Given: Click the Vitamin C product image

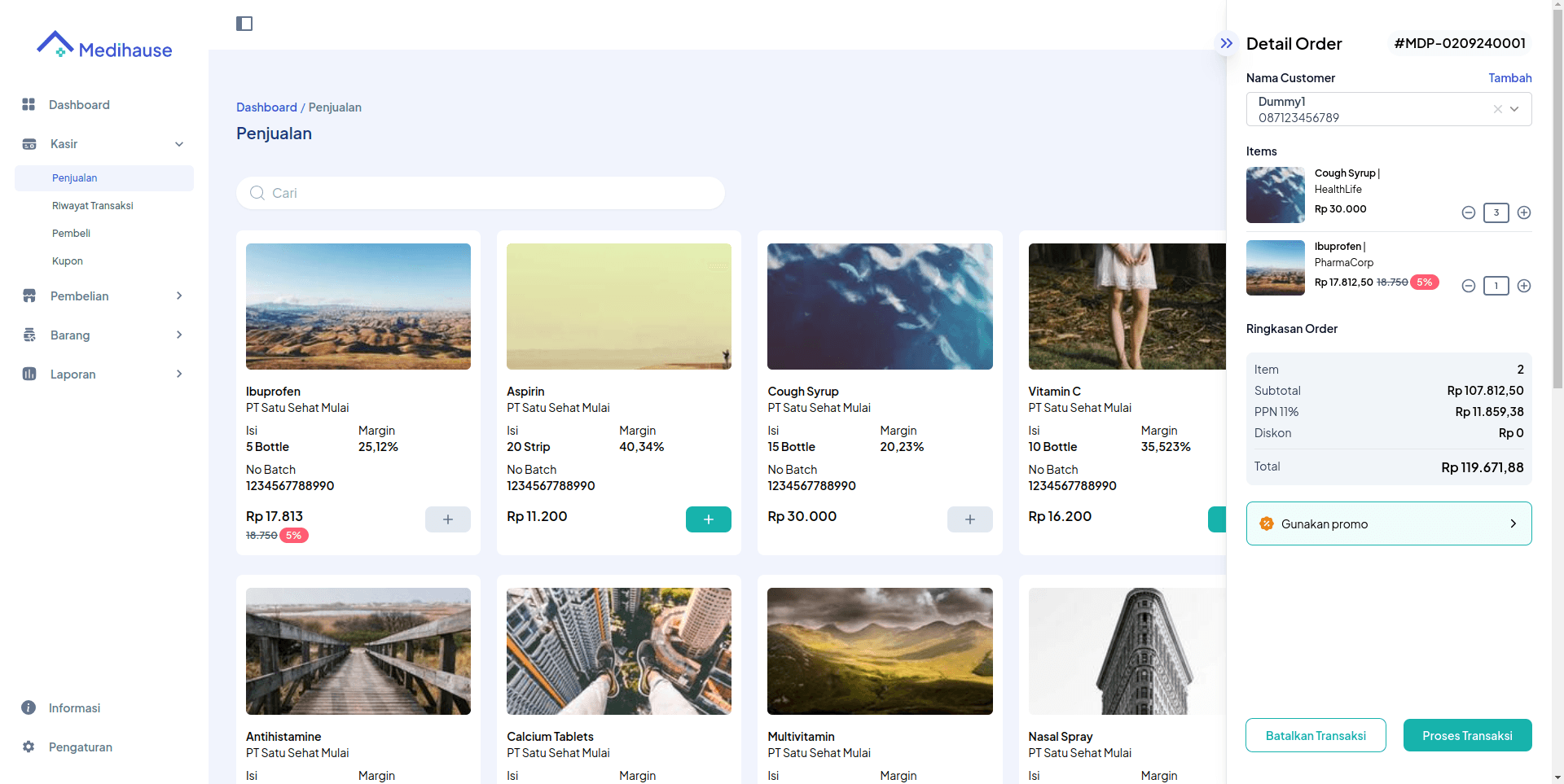Looking at the screenshot, I should [x=1127, y=306].
